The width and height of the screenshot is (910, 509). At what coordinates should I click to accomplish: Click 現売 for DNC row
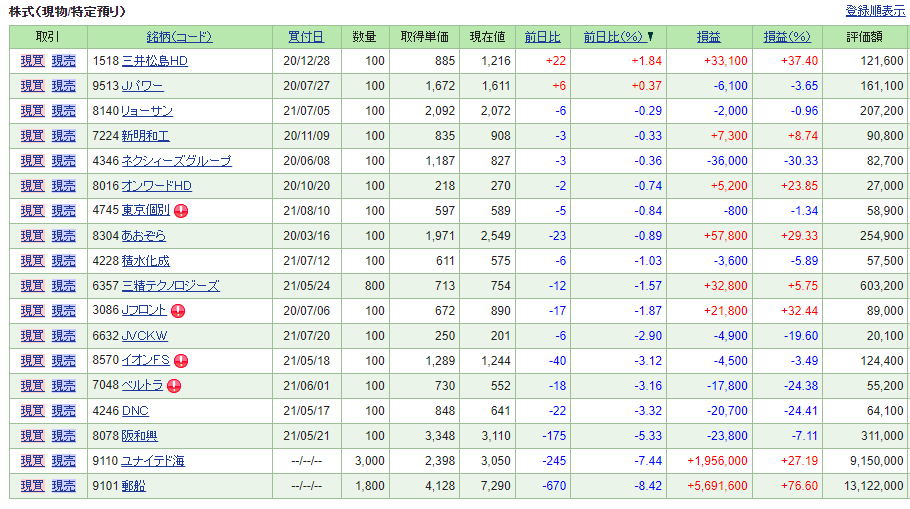(64, 410)
